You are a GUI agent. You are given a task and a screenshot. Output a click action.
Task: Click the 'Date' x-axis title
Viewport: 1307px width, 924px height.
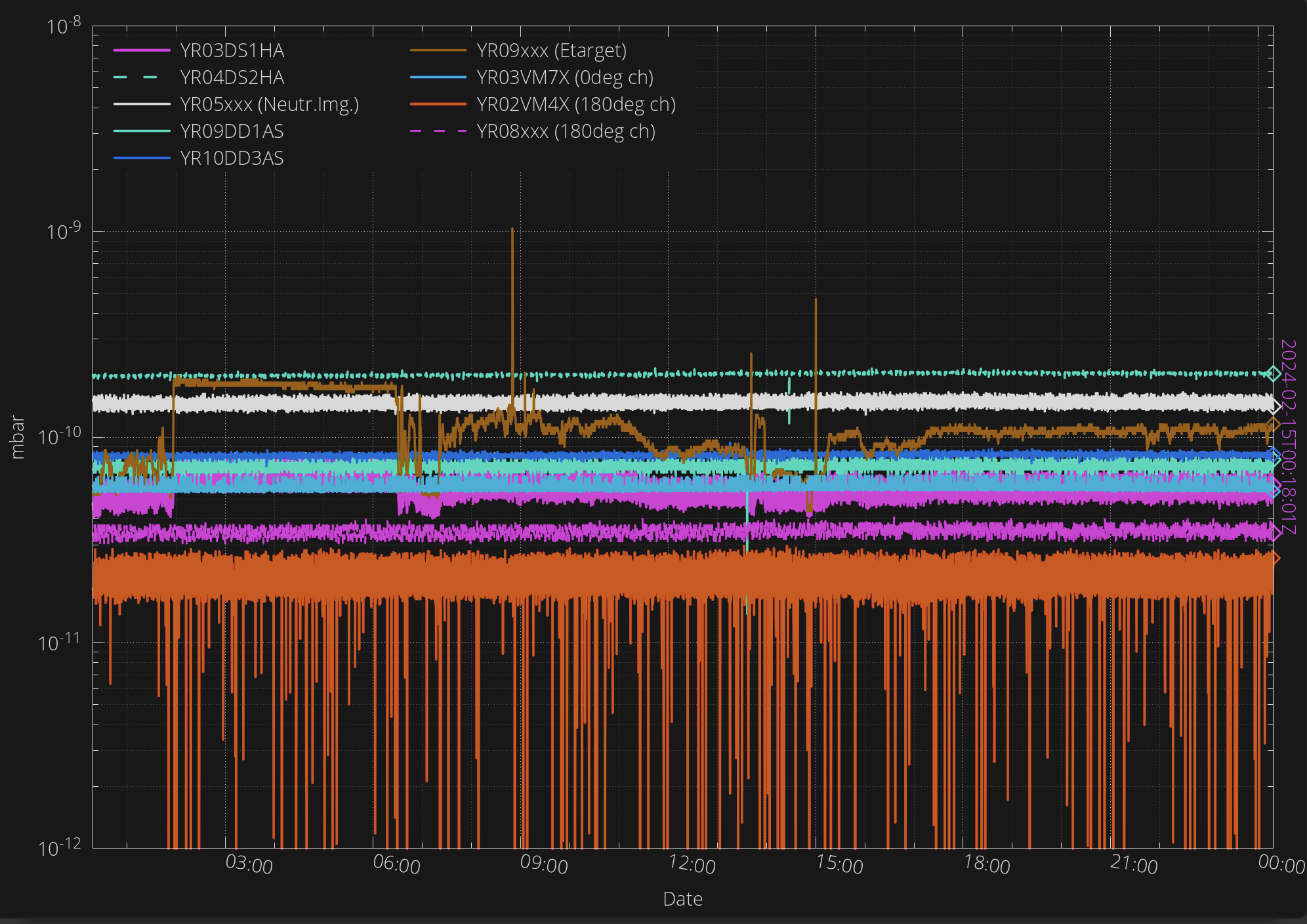682,899
